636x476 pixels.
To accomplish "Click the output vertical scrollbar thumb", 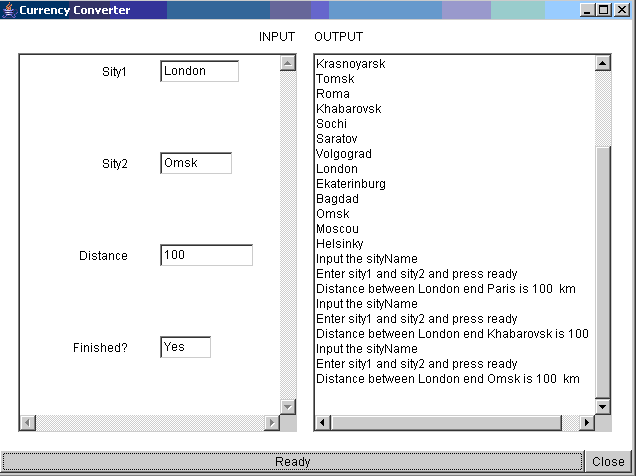I will 602,270.
